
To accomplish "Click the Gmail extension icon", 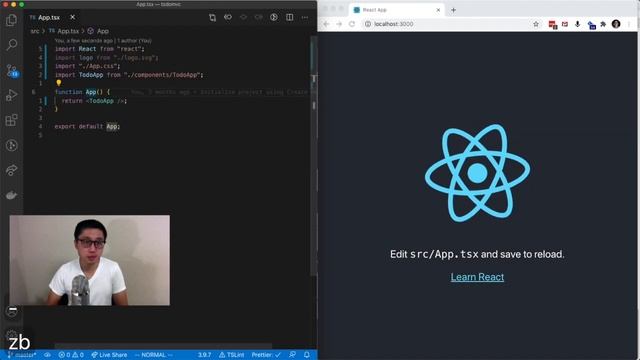I will (x=565, y=24).
